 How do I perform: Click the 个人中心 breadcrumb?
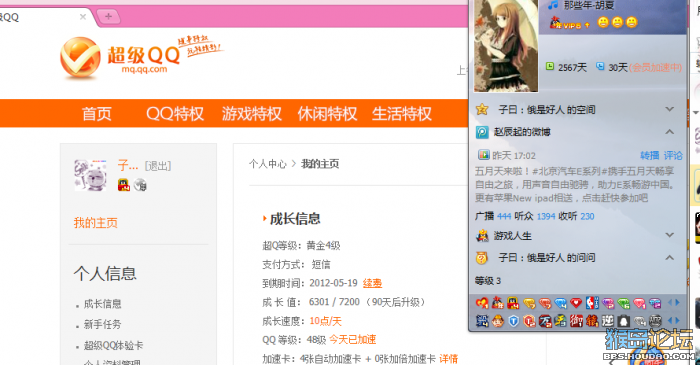(268, 164)
